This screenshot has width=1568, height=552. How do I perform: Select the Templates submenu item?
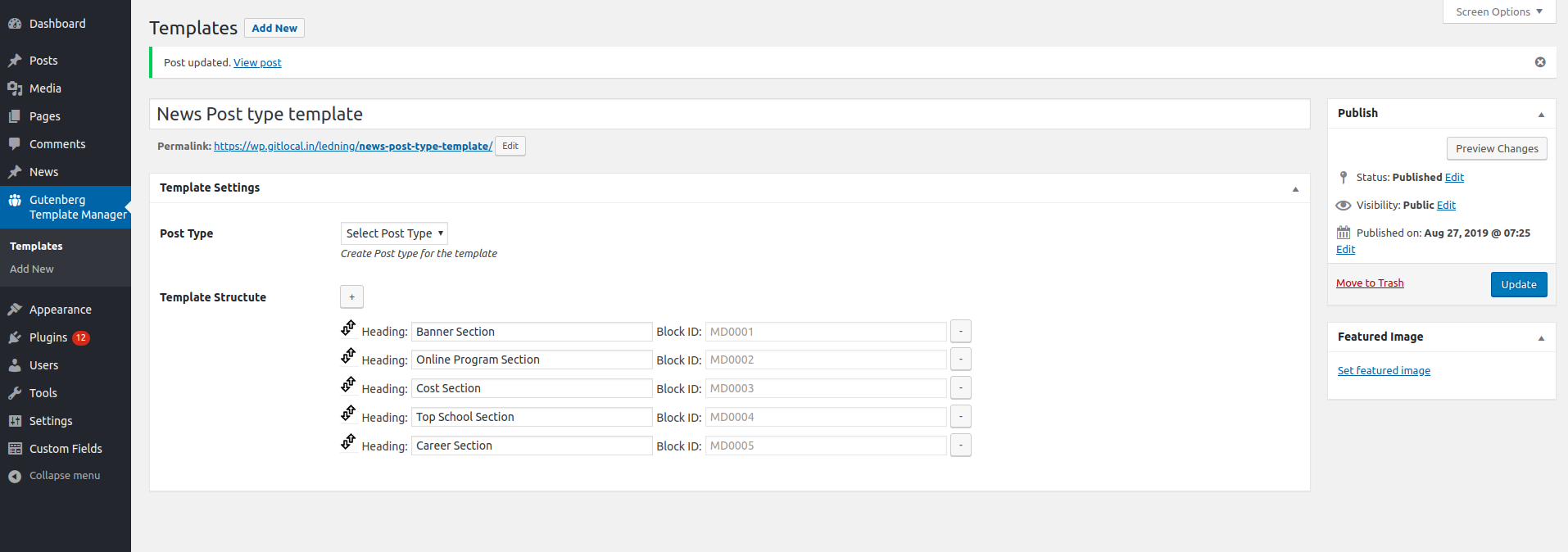click(x=36, y=246)
